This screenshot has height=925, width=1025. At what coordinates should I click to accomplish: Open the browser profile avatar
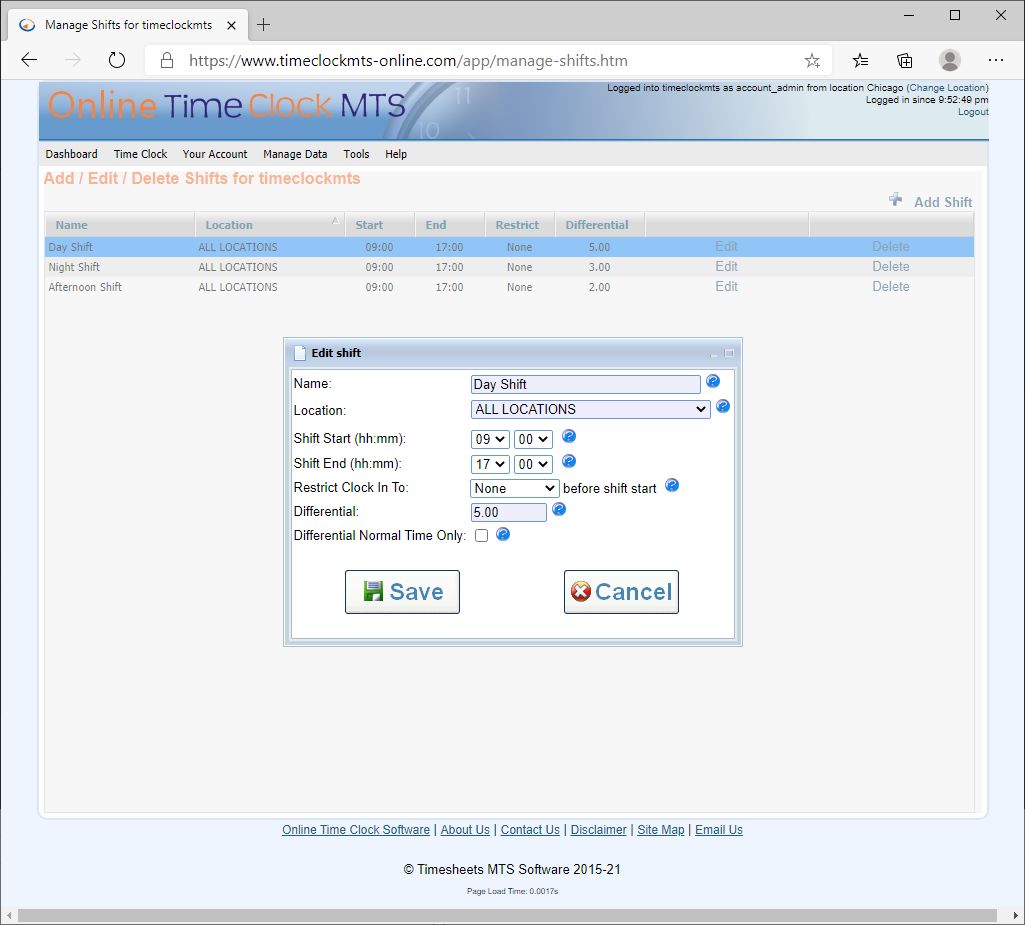[x=949, y=60]
